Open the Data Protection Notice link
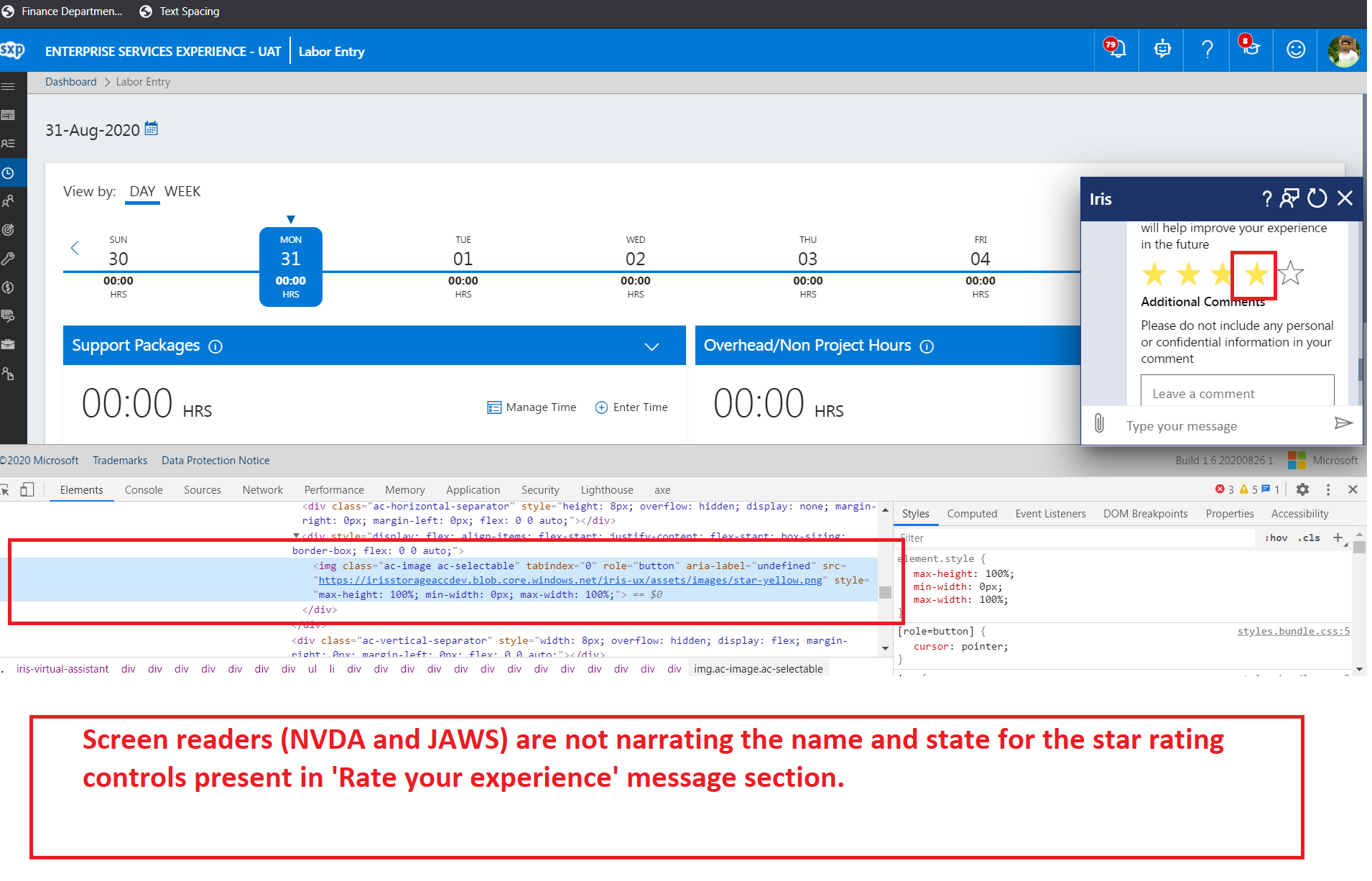Image resolution: width=1372 pixels, height=881 pixels. pyautogui.click(x=215, y=460)
